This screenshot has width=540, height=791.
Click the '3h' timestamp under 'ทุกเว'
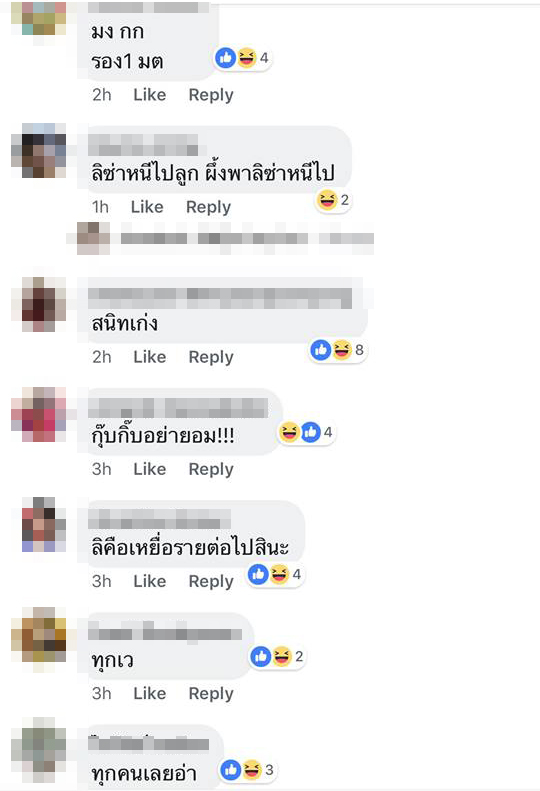click(101, 694)
